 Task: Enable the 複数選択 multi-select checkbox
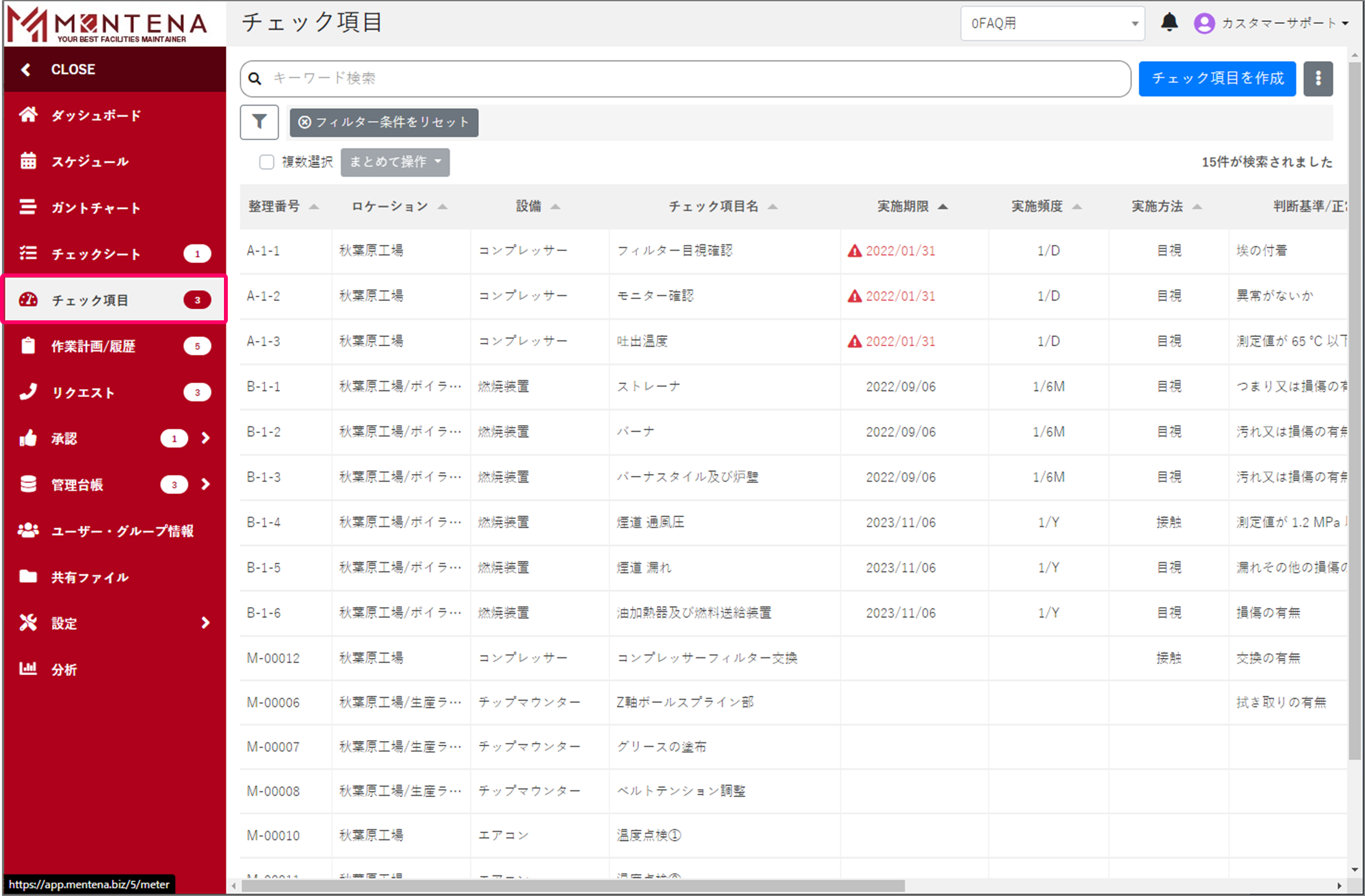(x=266, y=162)
